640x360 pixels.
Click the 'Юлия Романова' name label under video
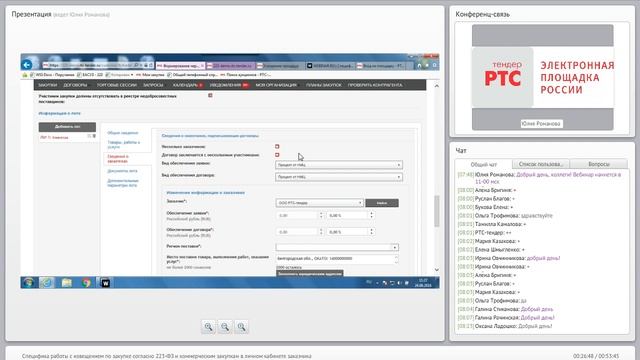pos(541,123)
